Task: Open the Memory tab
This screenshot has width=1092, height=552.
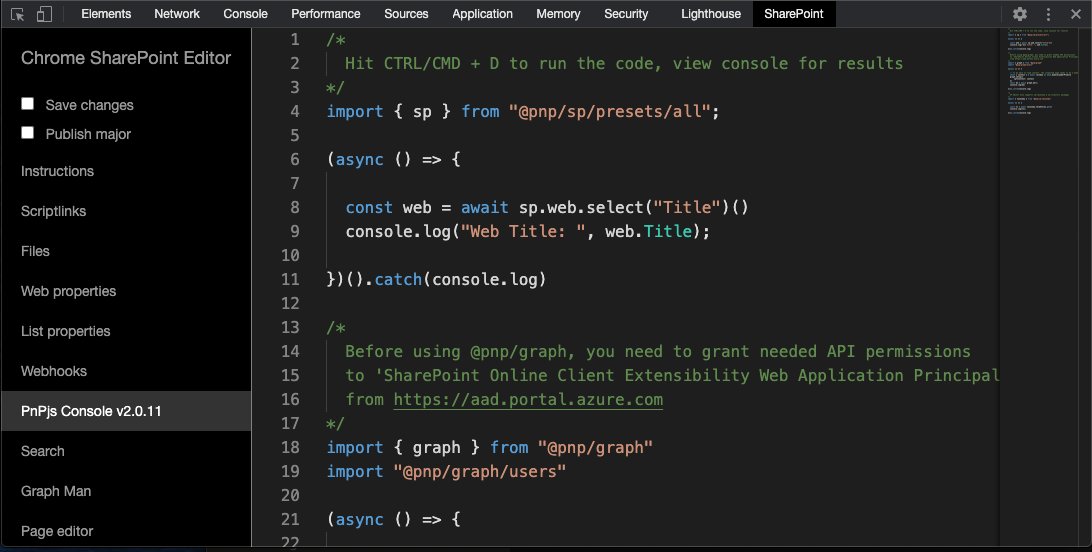Action: [x=558, y=14]
